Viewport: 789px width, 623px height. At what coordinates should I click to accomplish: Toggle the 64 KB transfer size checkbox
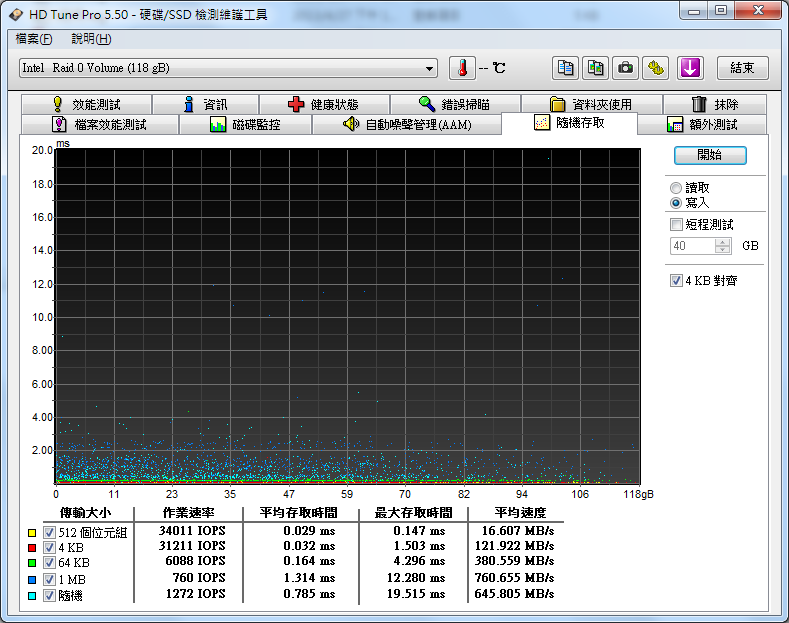tap(49, 563)
